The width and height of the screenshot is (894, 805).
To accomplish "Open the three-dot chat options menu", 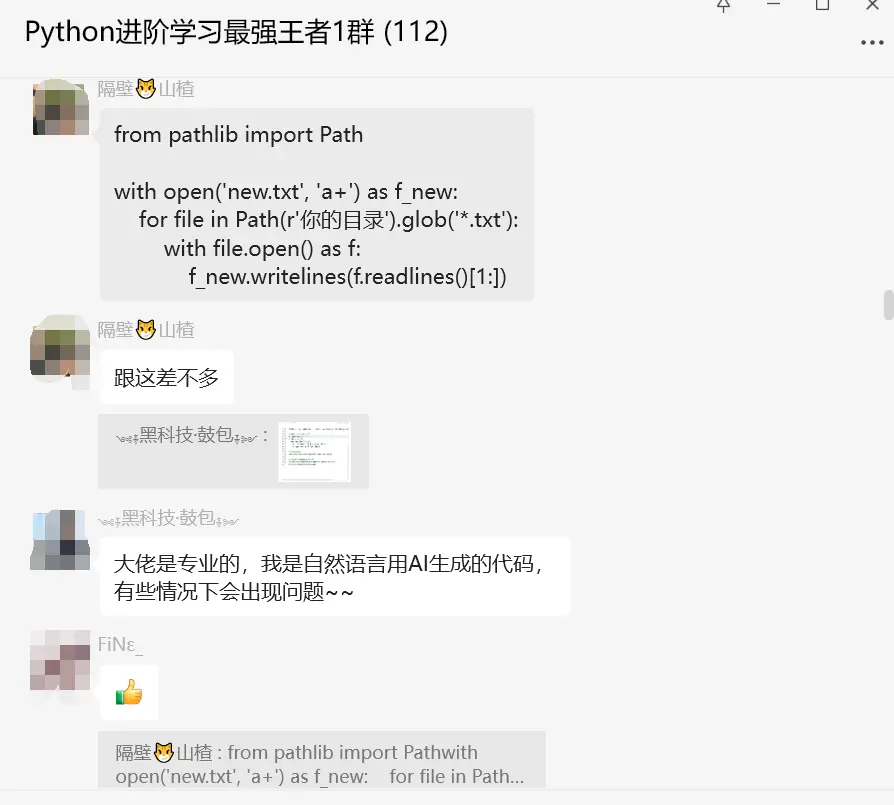I will (x=872, y=43).
